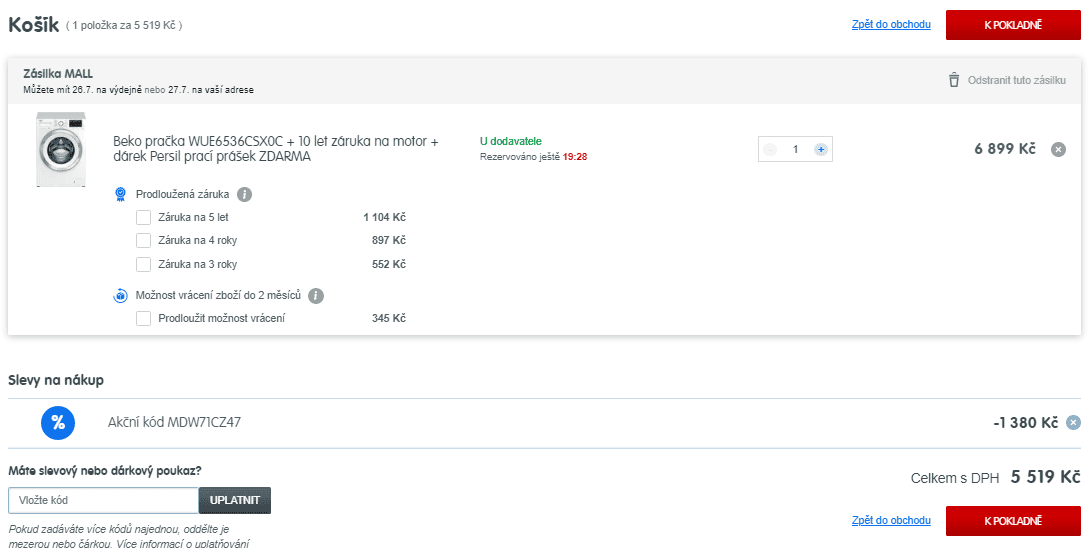Screen dimensions: 1090x548
Task: Click the Zásilka MALL heading
Action: [58, 74]
